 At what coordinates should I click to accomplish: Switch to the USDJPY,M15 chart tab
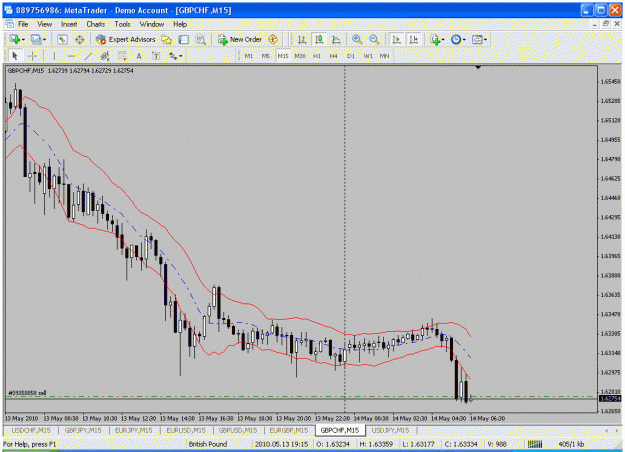click(390, 430)
